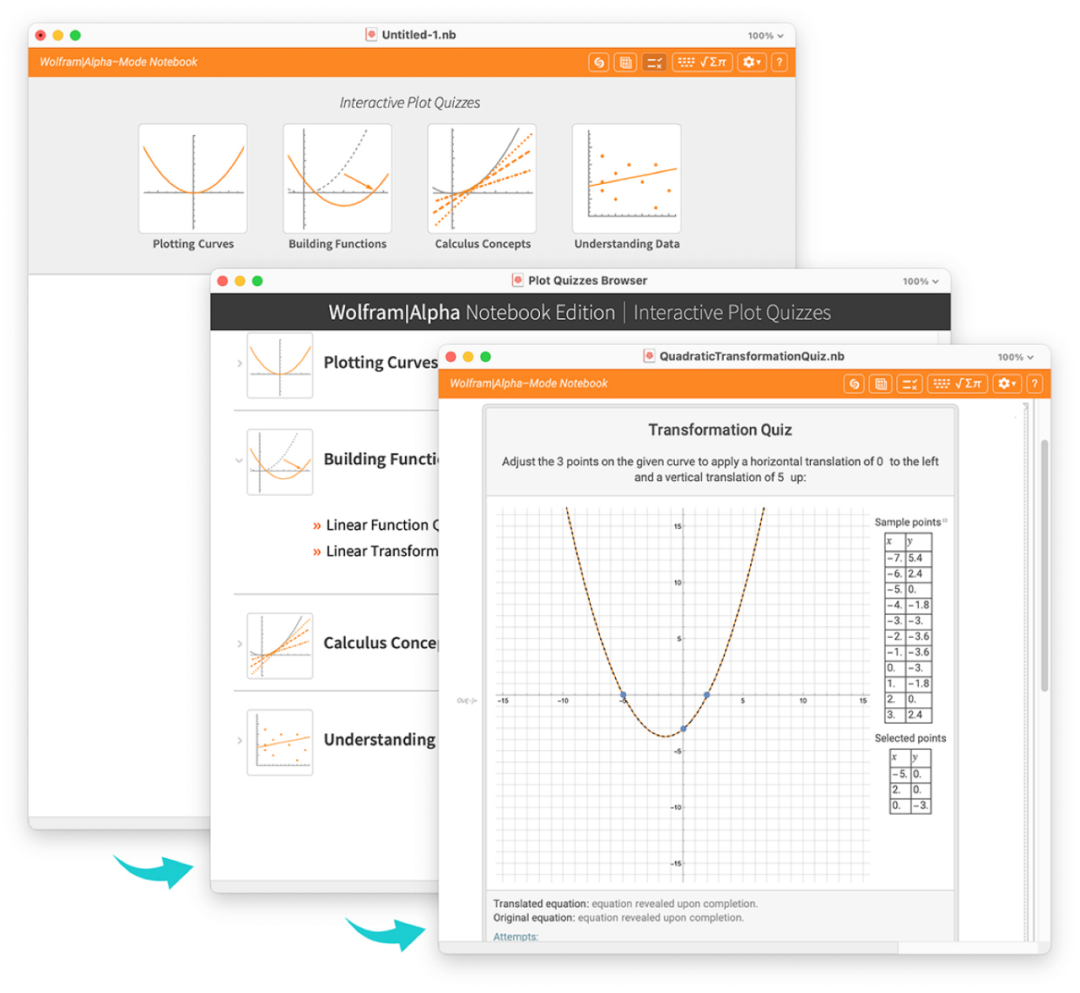Click the '2.' cell in Selected points table
Screen dimensions: 1080x993
pos(900,790)
